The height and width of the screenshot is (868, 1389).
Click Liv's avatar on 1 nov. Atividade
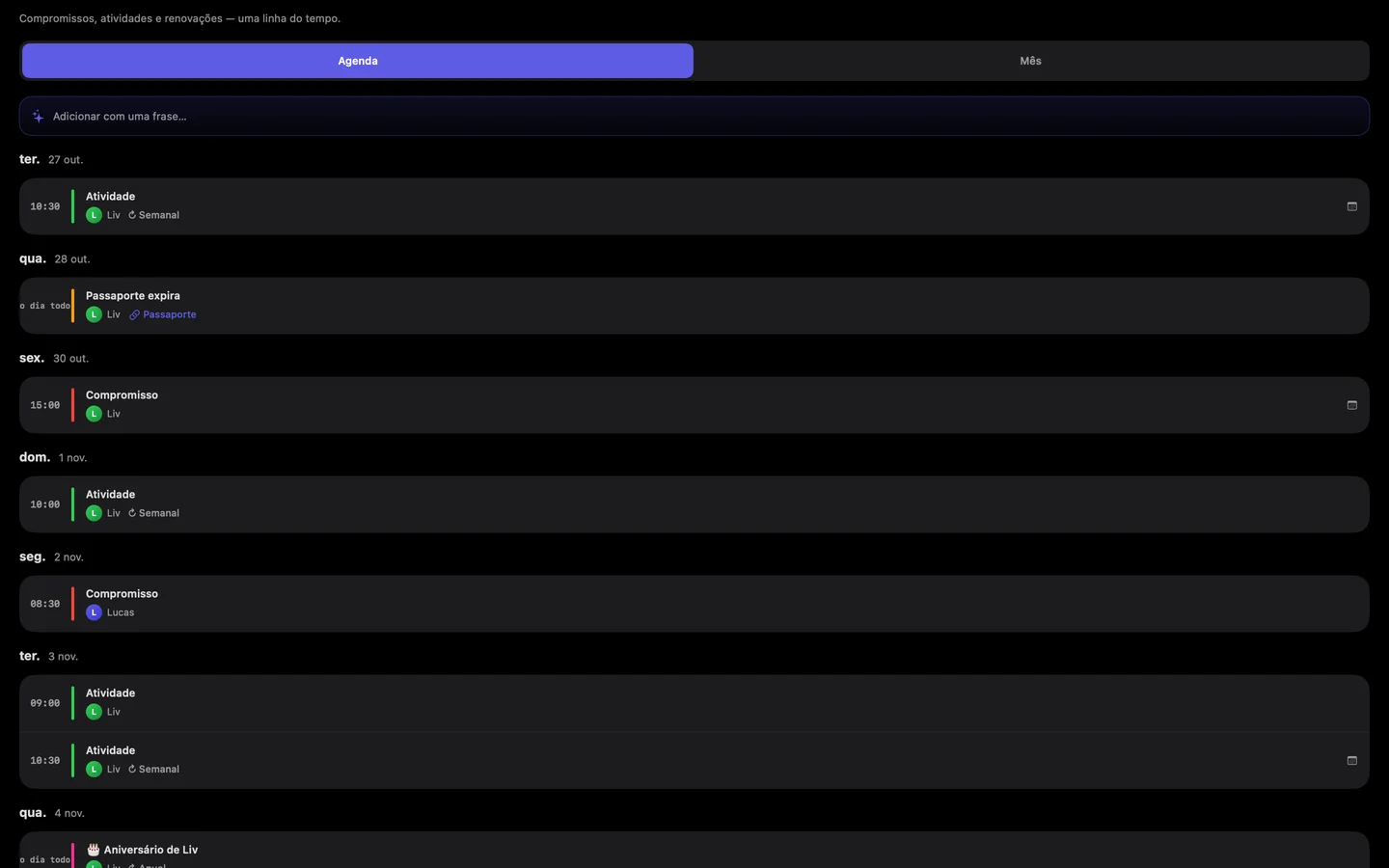(x=94, y=513)
